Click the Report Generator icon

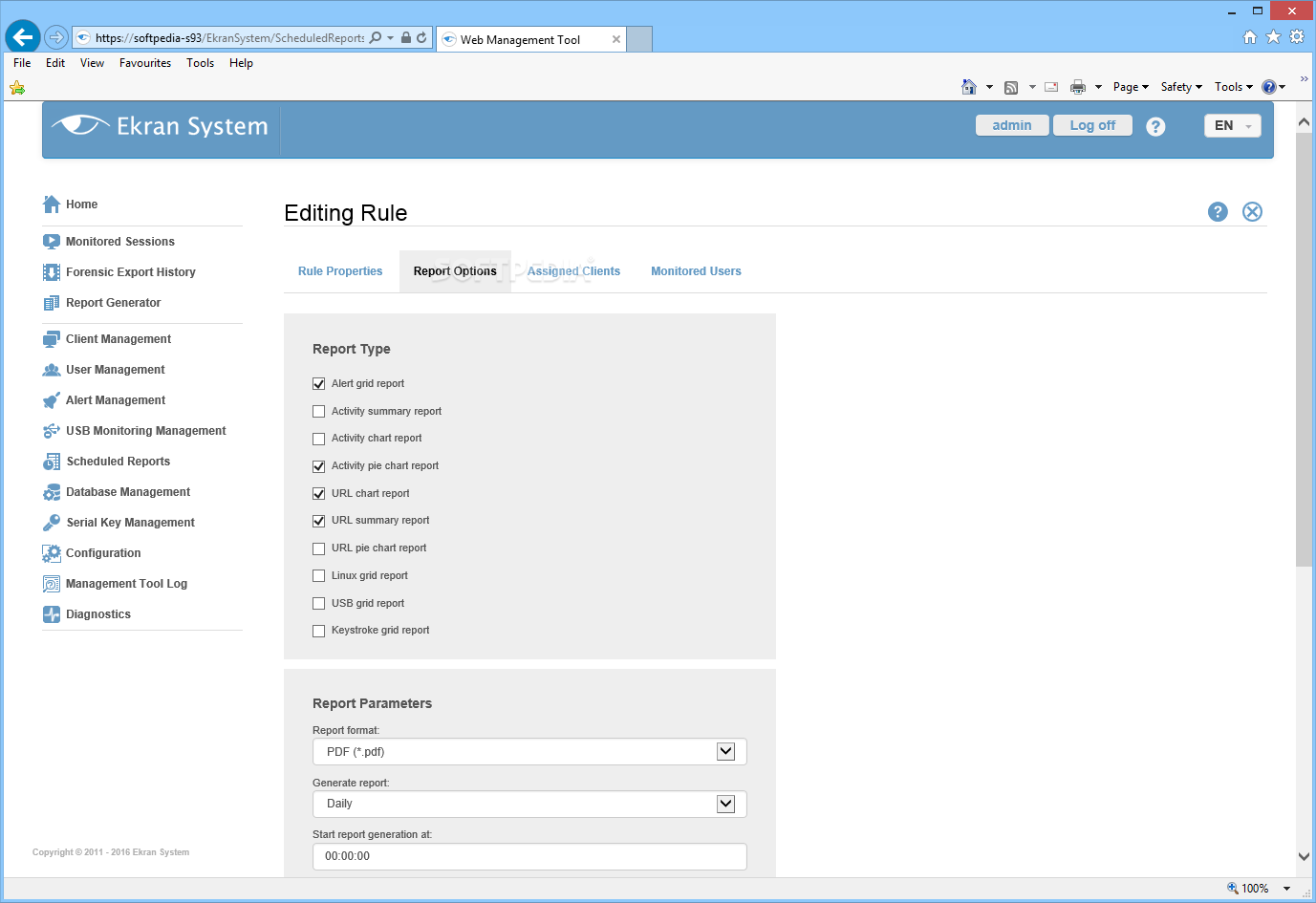[x=52, y=303]
